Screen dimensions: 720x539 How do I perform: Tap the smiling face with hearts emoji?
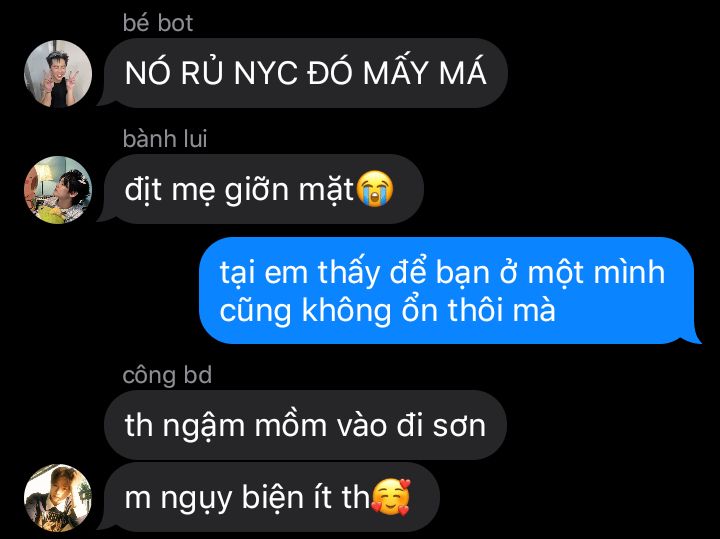[x=391, y=497]
